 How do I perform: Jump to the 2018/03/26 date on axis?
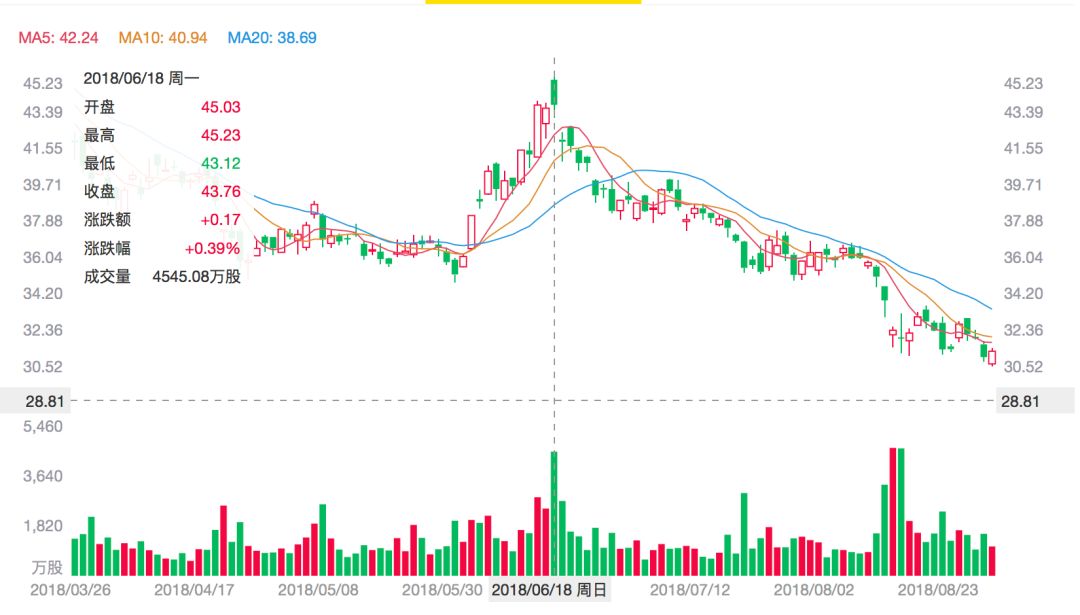pos(68,591)
